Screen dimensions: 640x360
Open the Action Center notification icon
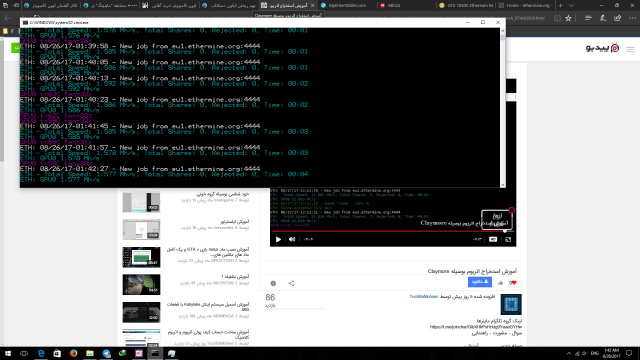[x=629, y=353]
